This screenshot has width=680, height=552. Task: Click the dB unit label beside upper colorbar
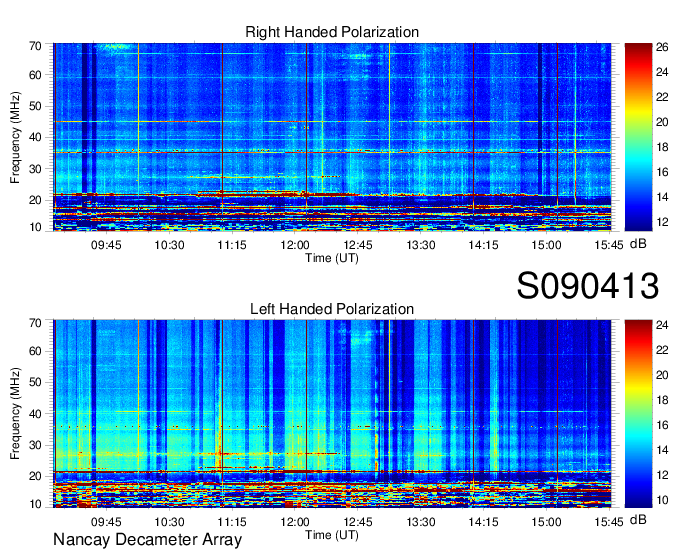click(638, 244)
